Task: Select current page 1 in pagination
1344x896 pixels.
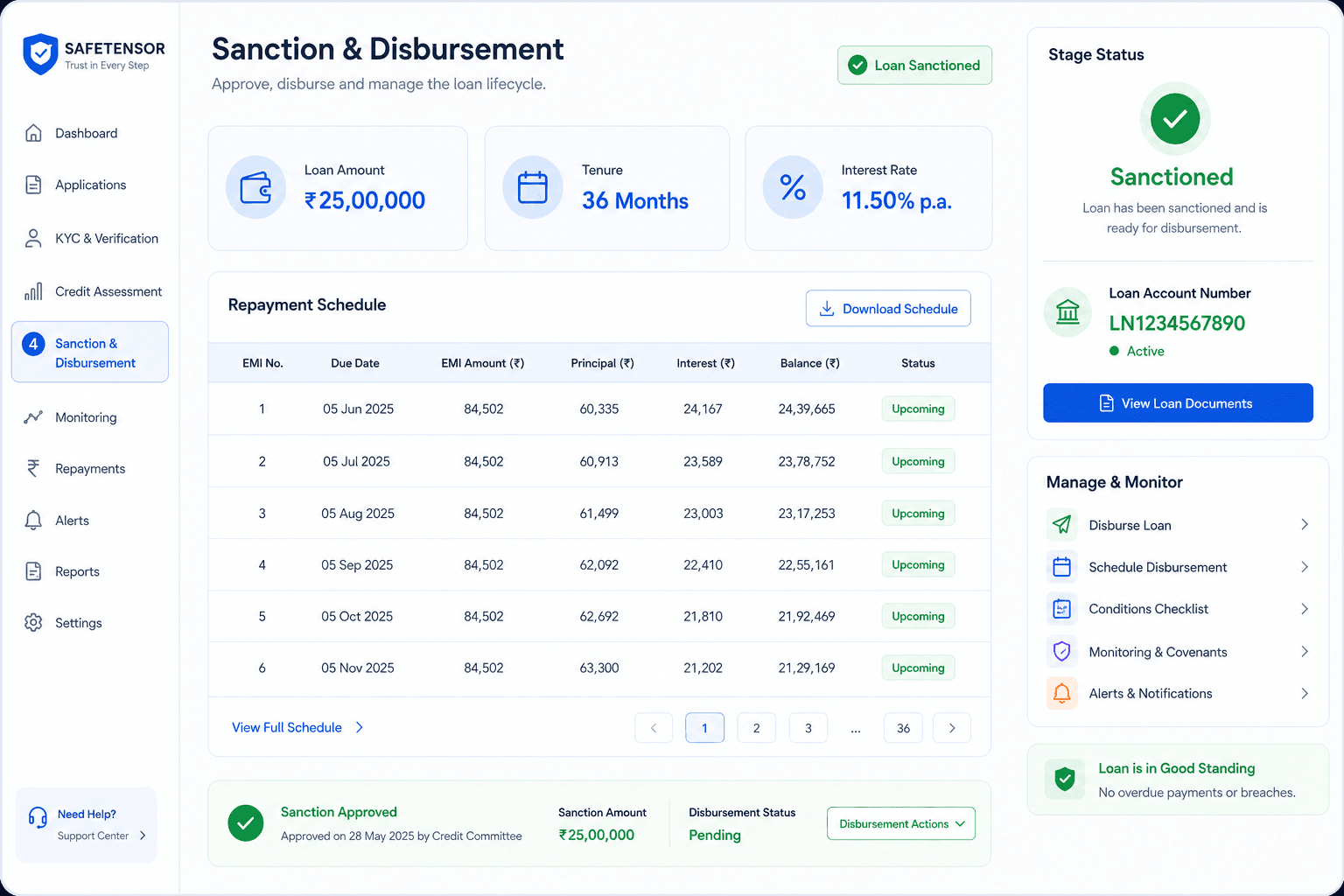Action: pos(704,728)
